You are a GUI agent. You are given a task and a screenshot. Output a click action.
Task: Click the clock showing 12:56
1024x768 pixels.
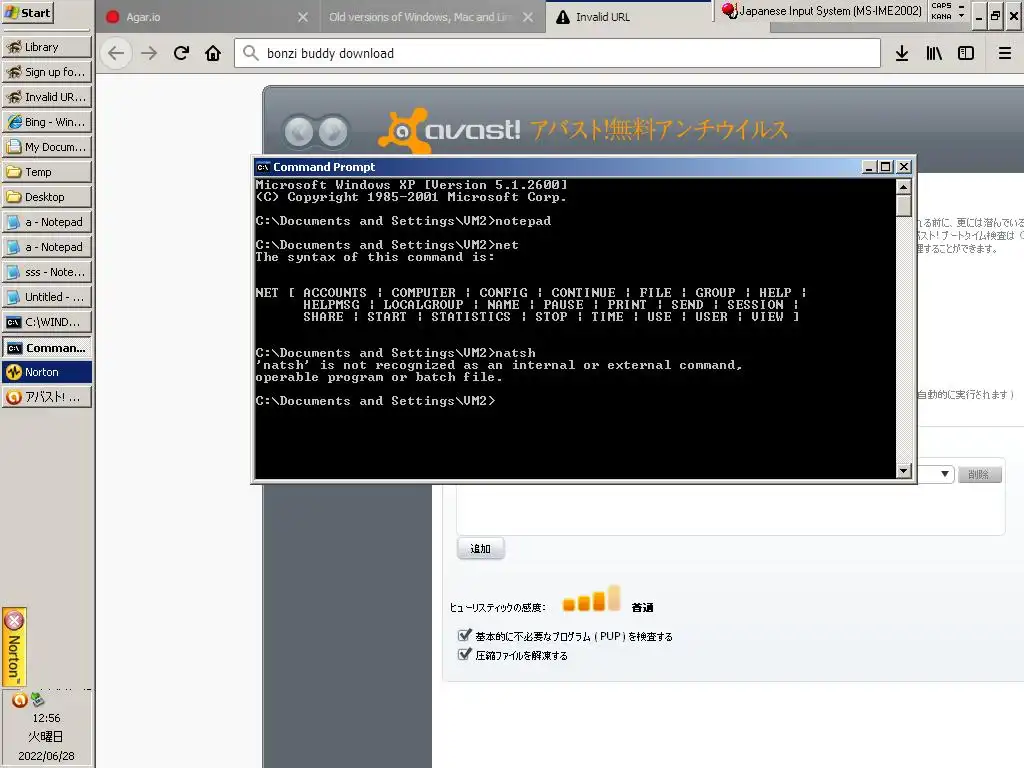tap(46, 718)
